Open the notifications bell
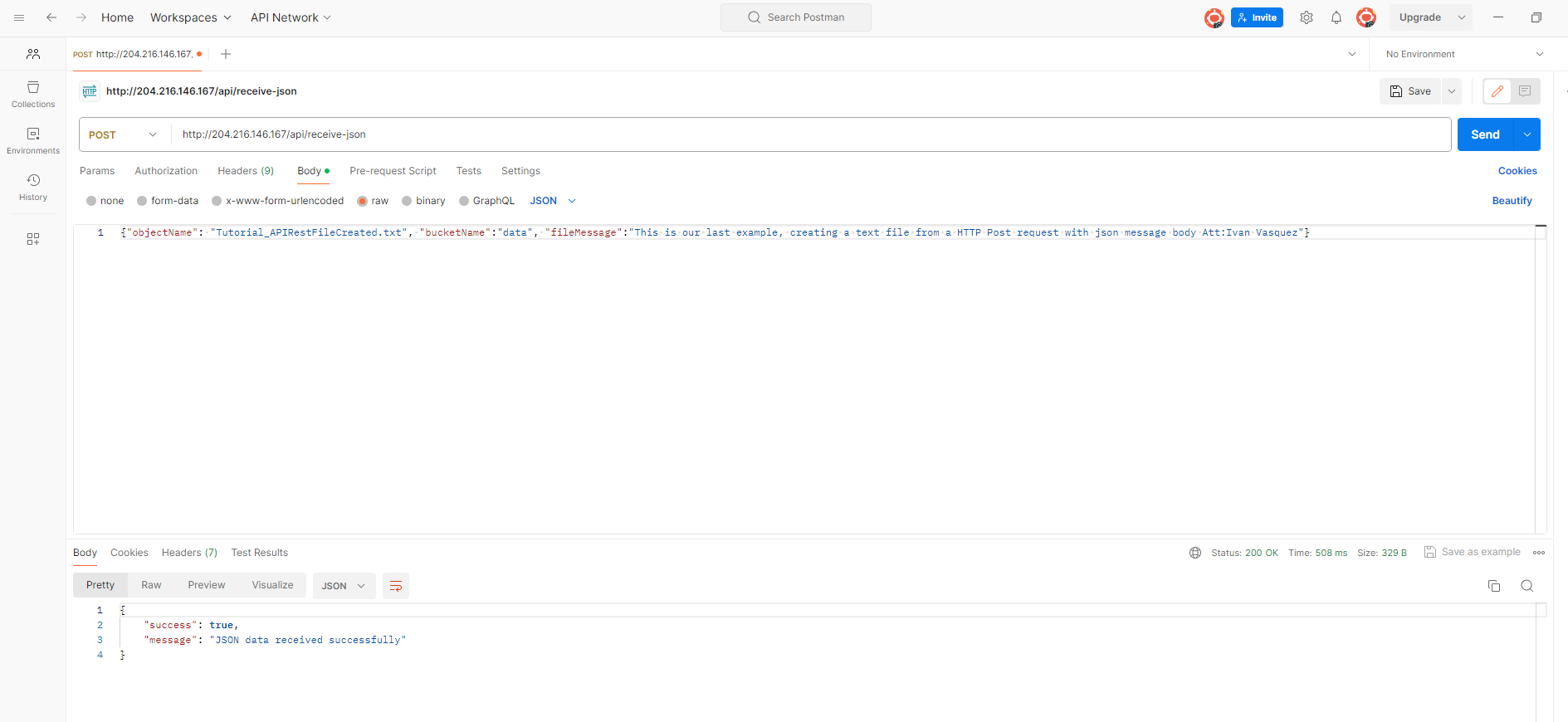The image size is (1568, 722). click(x=1336, y=17)
